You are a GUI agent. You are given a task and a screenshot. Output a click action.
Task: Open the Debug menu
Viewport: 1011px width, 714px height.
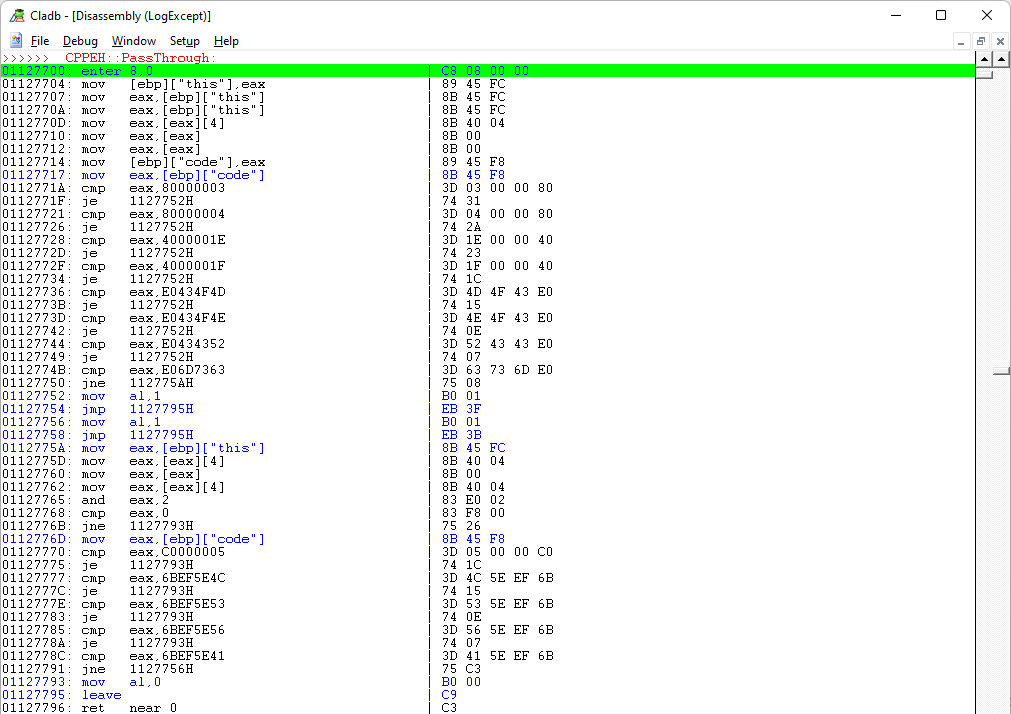[x=80, y=41]
